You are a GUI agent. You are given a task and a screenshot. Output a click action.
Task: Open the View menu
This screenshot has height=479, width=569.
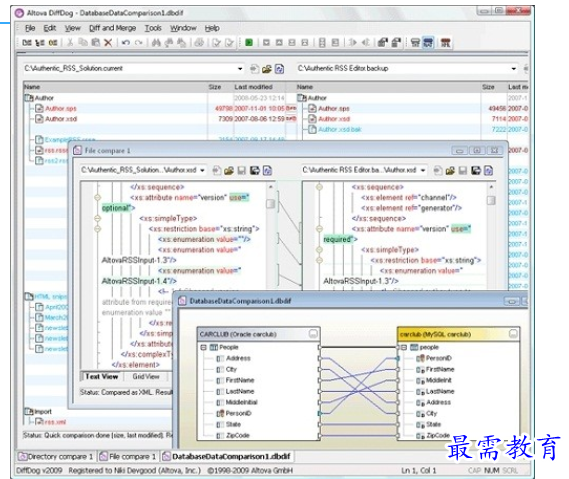pos(72,28)
